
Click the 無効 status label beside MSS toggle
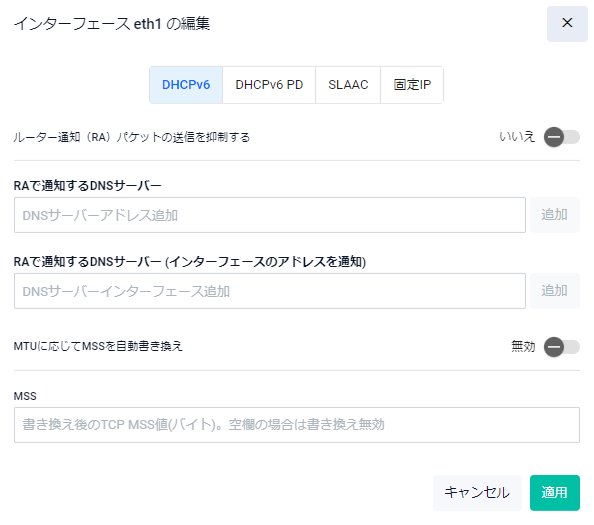[523, 346]
